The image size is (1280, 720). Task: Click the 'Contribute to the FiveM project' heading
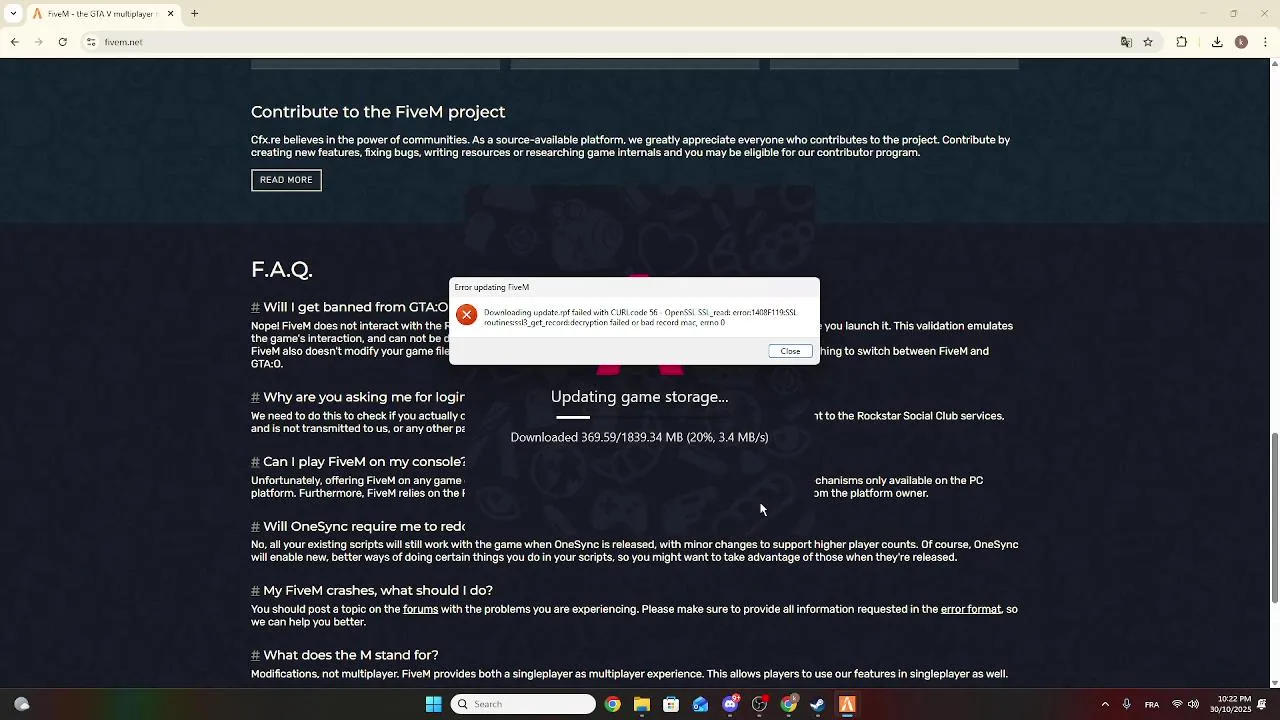378,112
